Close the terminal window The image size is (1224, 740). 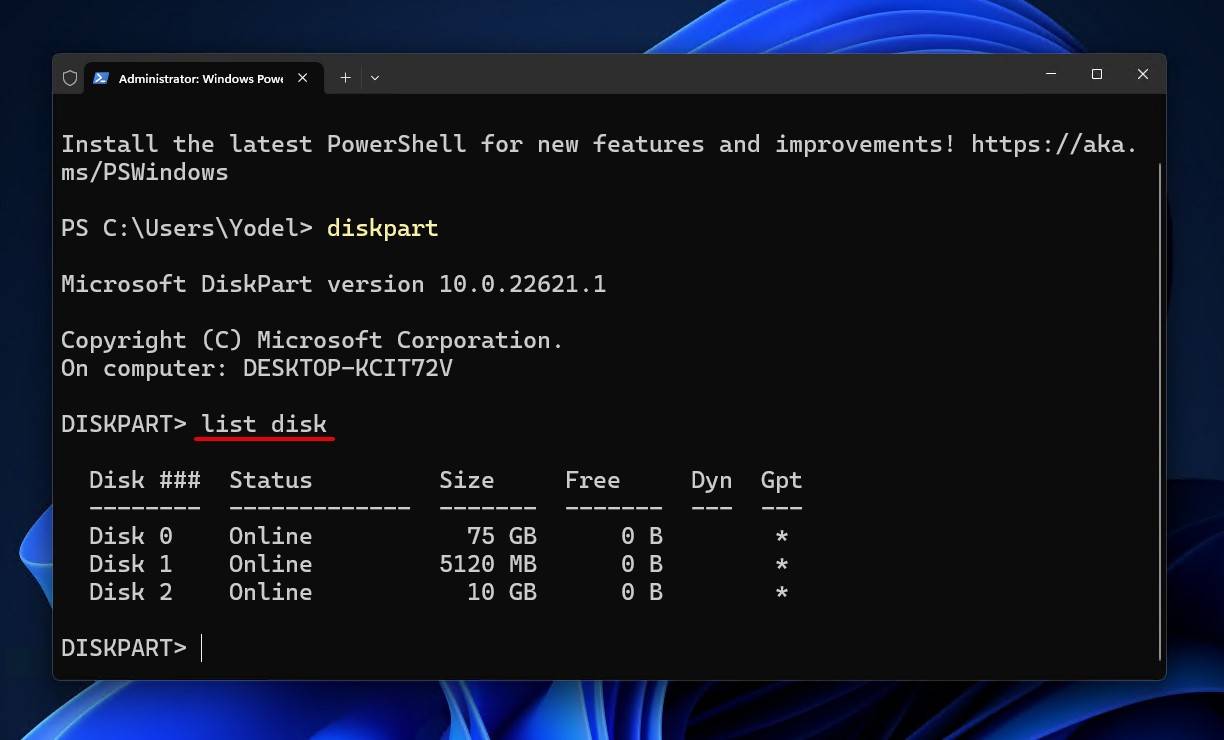point(1143,74)
